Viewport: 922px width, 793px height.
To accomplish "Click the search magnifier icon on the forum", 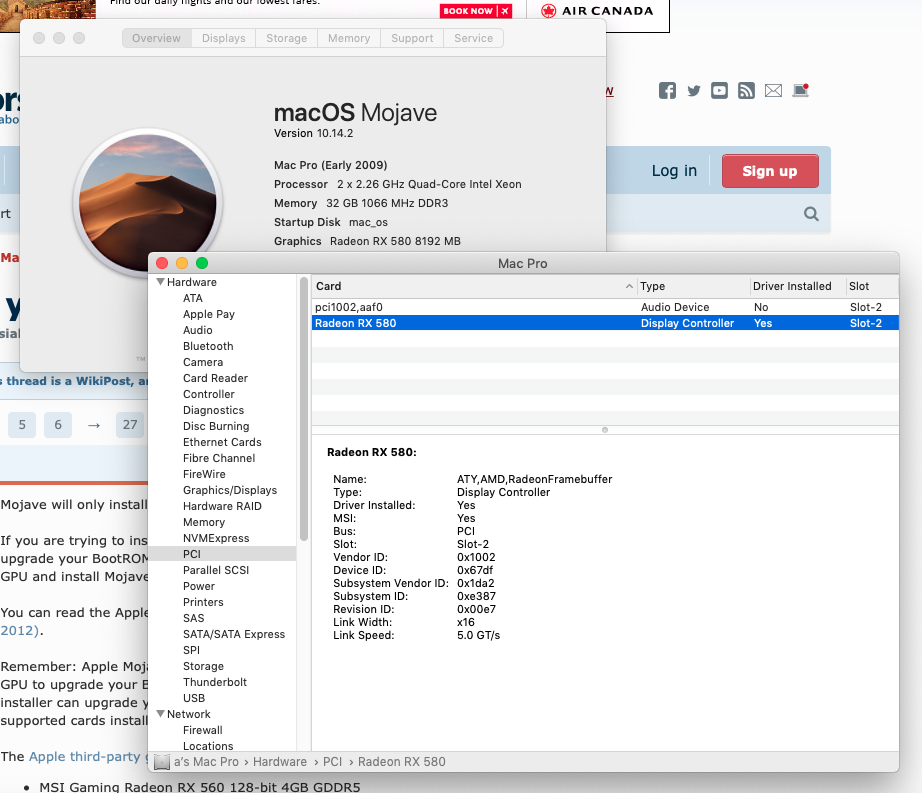I will point(811,213).
